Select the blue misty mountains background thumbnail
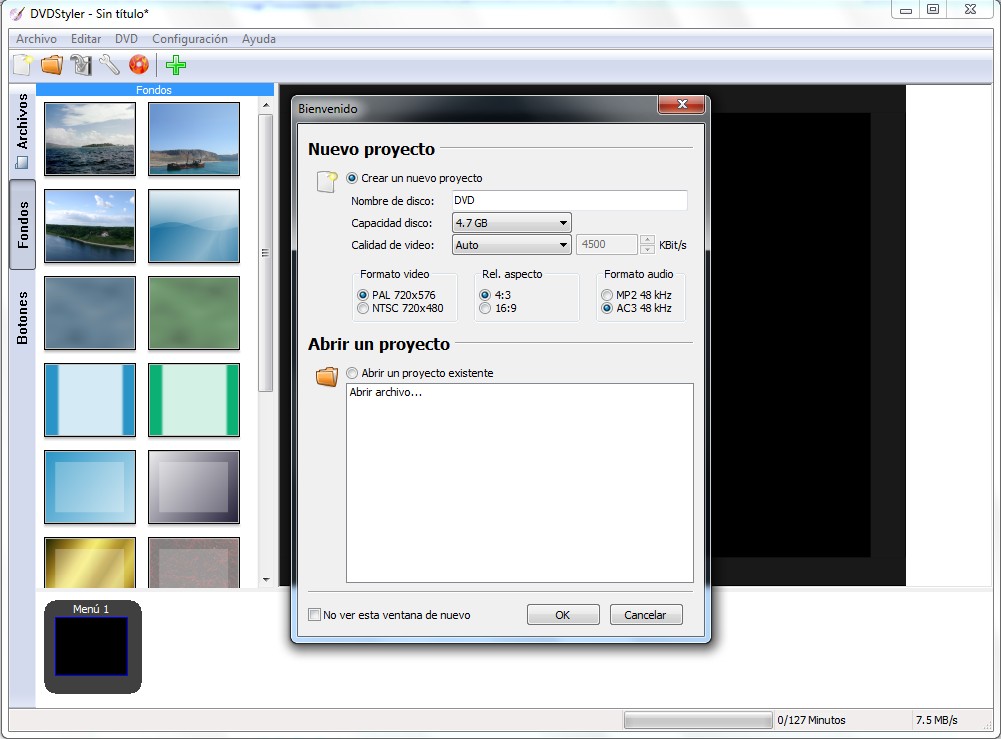This screenshot has height=739, width=1001. click(194, 226)
